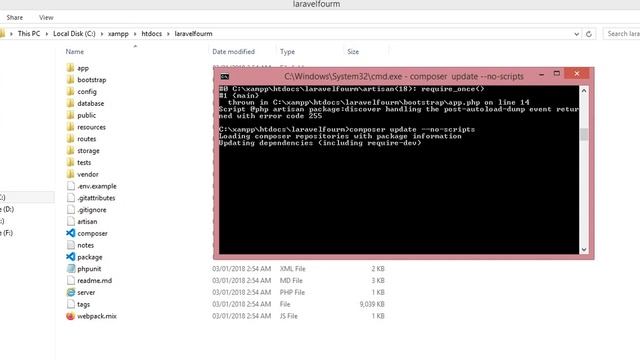Select the phpunit XML file icon
Image resolution: width=640 pixels, height=360 pixels.
[x=71, y=269]
